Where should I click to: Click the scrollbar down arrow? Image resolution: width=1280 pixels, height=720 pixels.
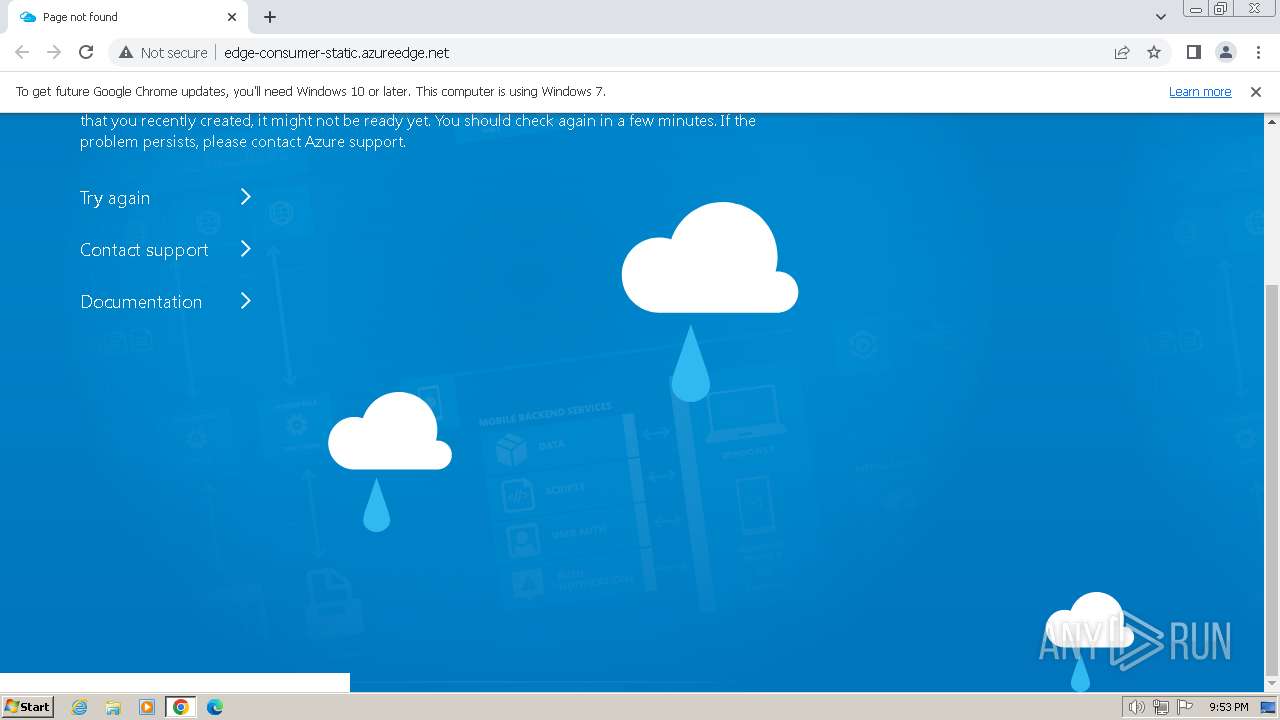tap(1272, 684)
